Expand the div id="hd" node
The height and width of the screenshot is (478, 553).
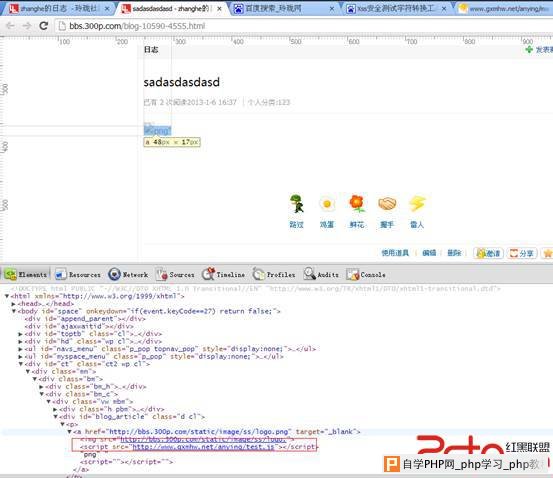point(20,341)
